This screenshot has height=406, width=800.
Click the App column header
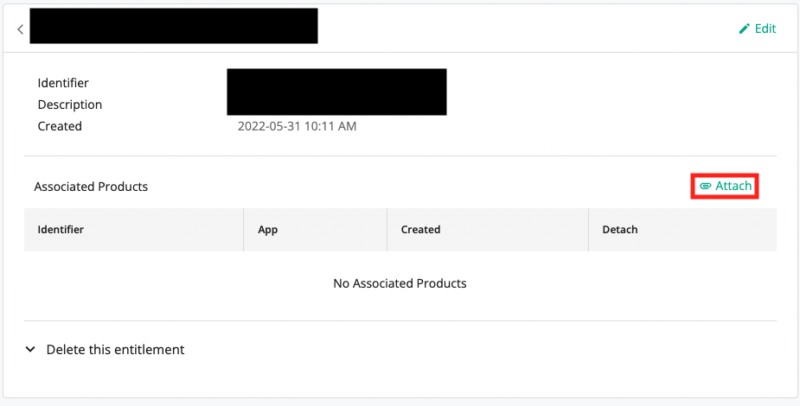pos(267,229)
